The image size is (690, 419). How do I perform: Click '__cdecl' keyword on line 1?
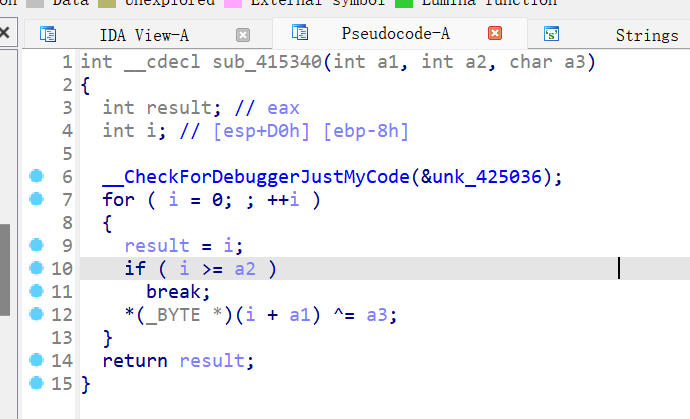coord(162,62)
